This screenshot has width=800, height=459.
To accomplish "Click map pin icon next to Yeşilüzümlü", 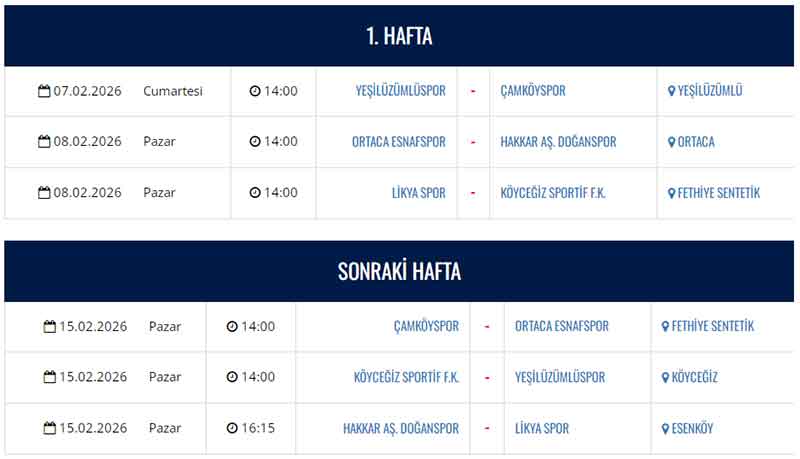I will [x=672, y=91].
